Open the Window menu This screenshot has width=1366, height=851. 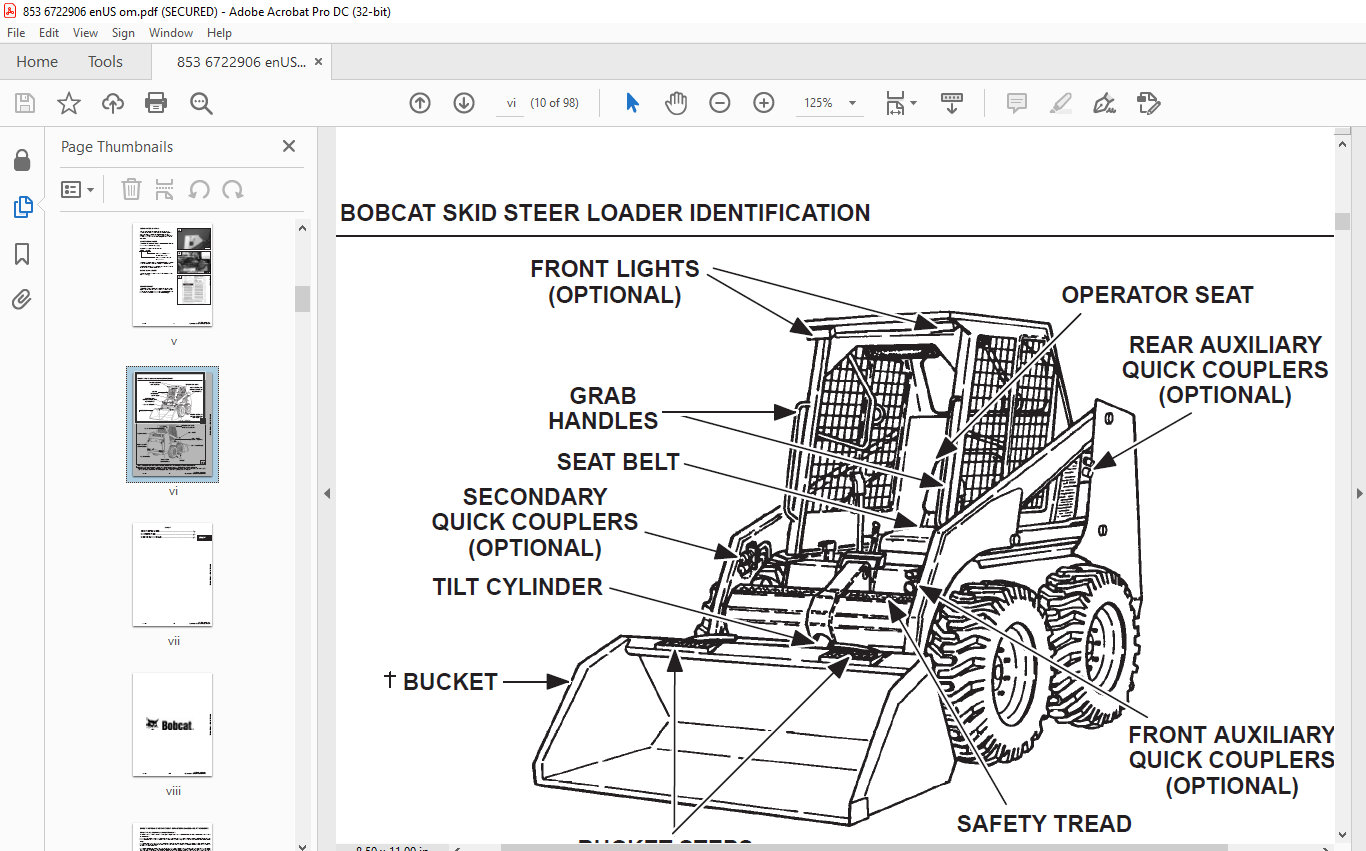click(171, 33)
